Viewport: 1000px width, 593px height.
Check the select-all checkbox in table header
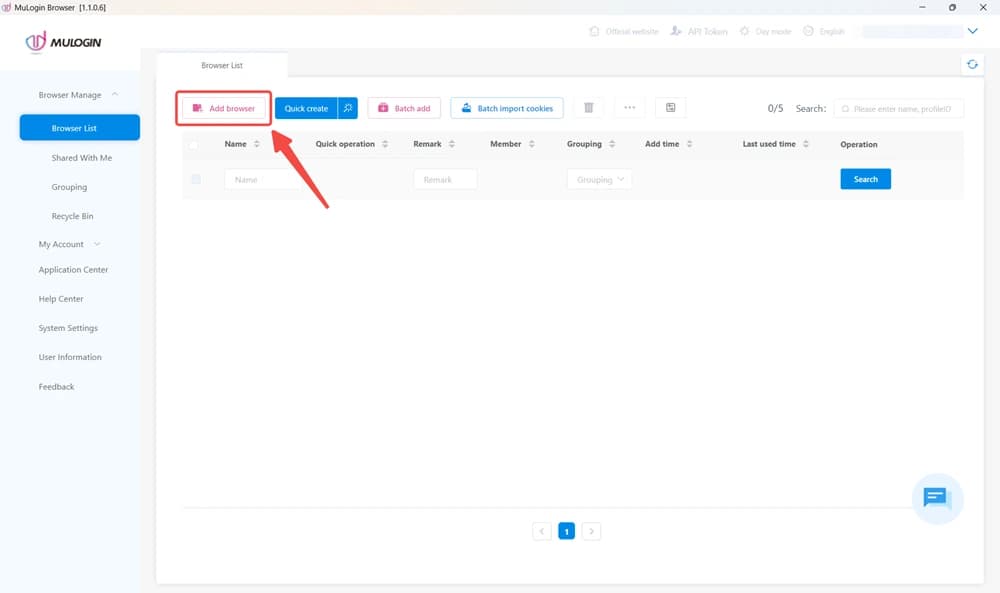193,144
